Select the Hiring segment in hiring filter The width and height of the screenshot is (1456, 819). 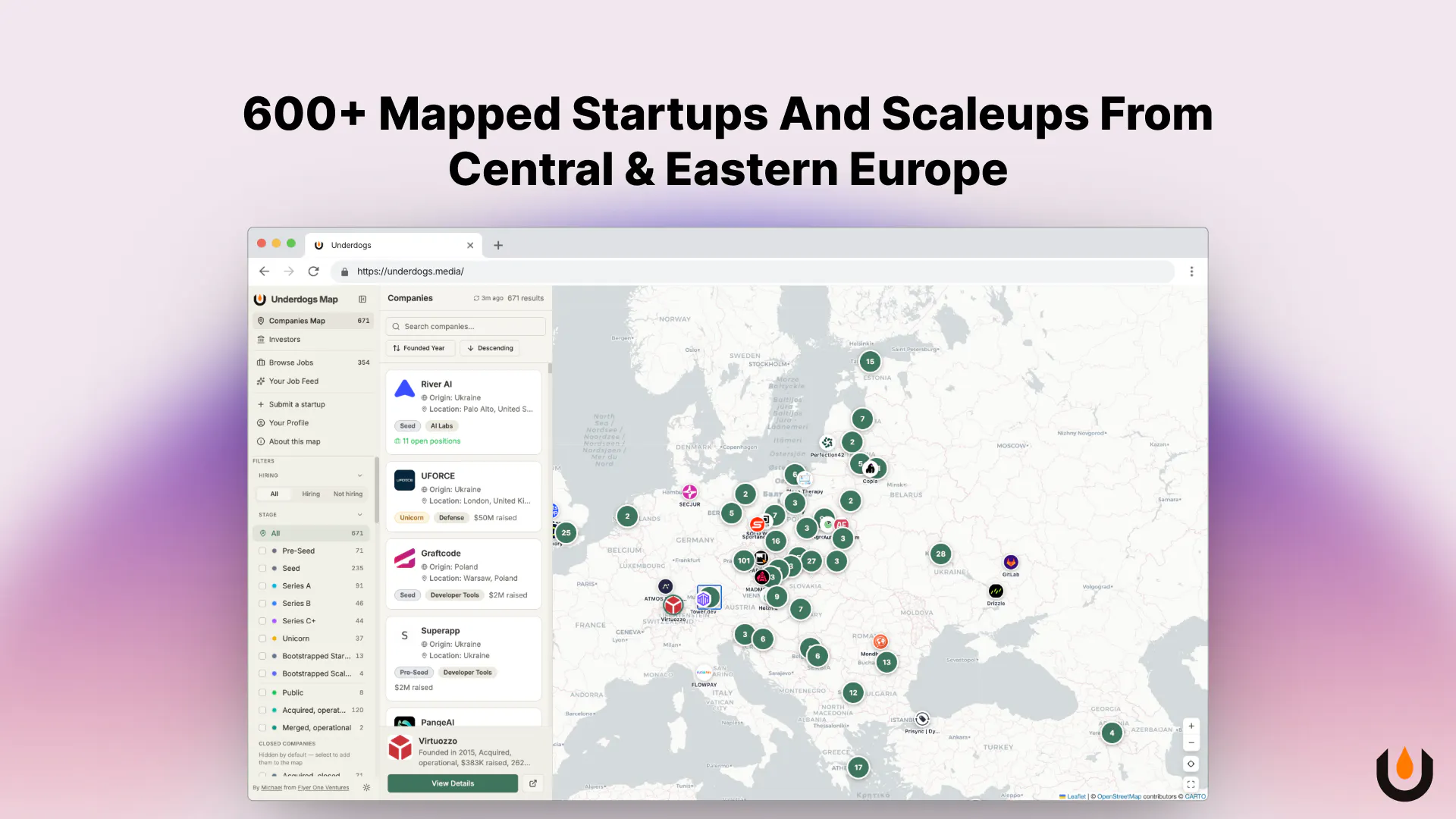click(x=311, y=494)
